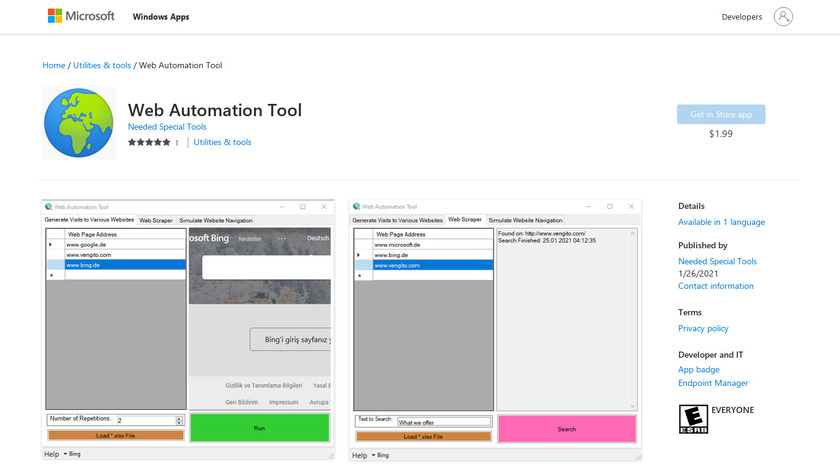The height and width of the screenshot is (472, 840).
Task: Open the user account profile icon
Action: point(783,16)
